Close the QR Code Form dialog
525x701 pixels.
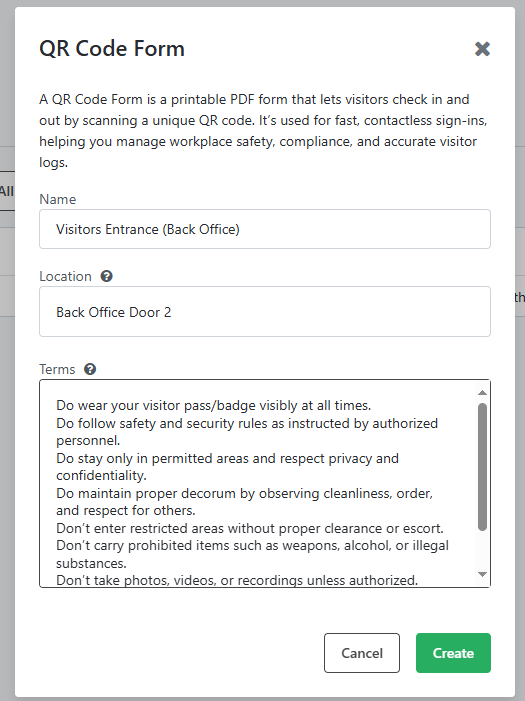[x=482, y=49]
